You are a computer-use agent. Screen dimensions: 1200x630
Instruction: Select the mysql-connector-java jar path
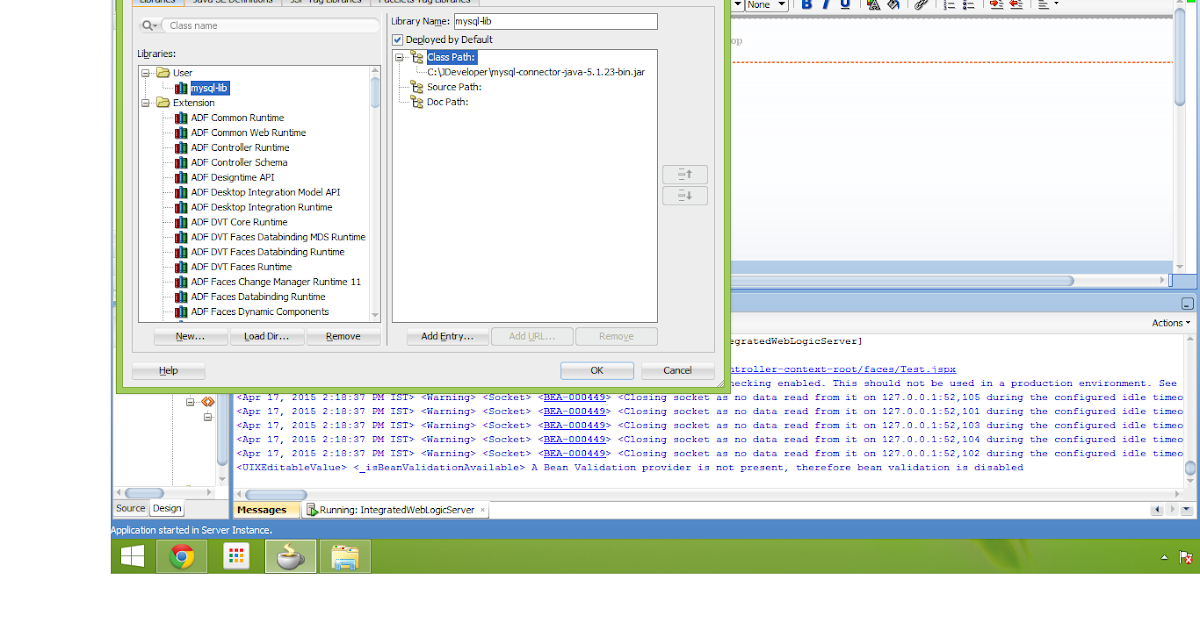point(535,72)
